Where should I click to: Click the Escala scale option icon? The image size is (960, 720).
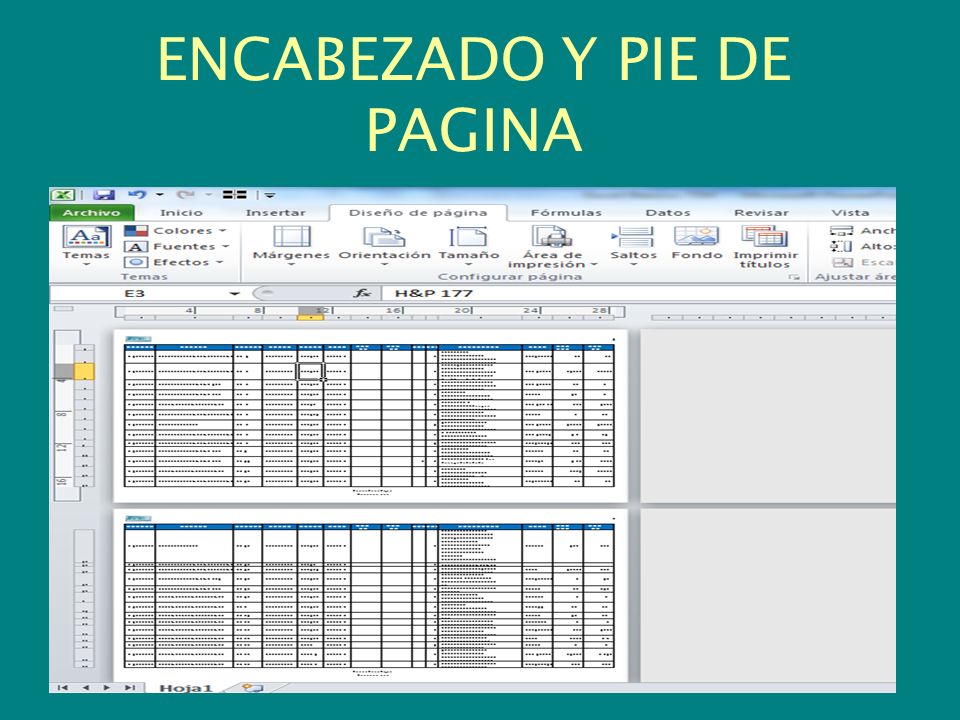(843, 262)
